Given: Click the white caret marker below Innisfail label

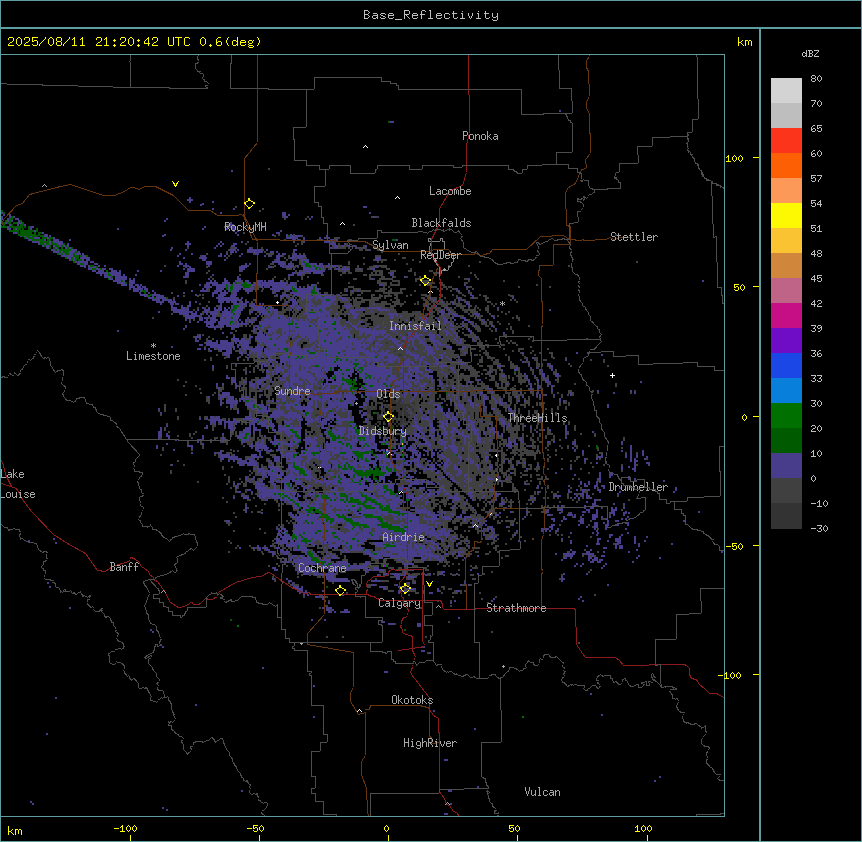Looking at the screenshot, I should 400,348.
